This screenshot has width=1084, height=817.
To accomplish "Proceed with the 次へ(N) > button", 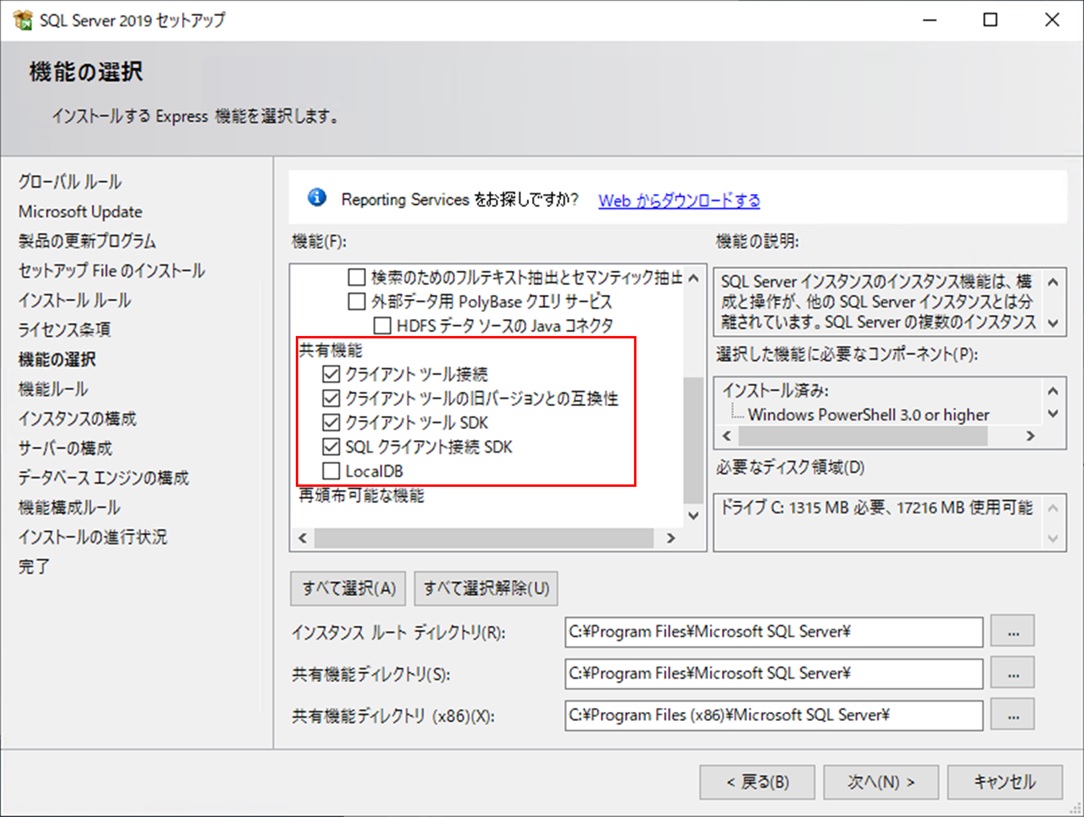I will 878,782.
